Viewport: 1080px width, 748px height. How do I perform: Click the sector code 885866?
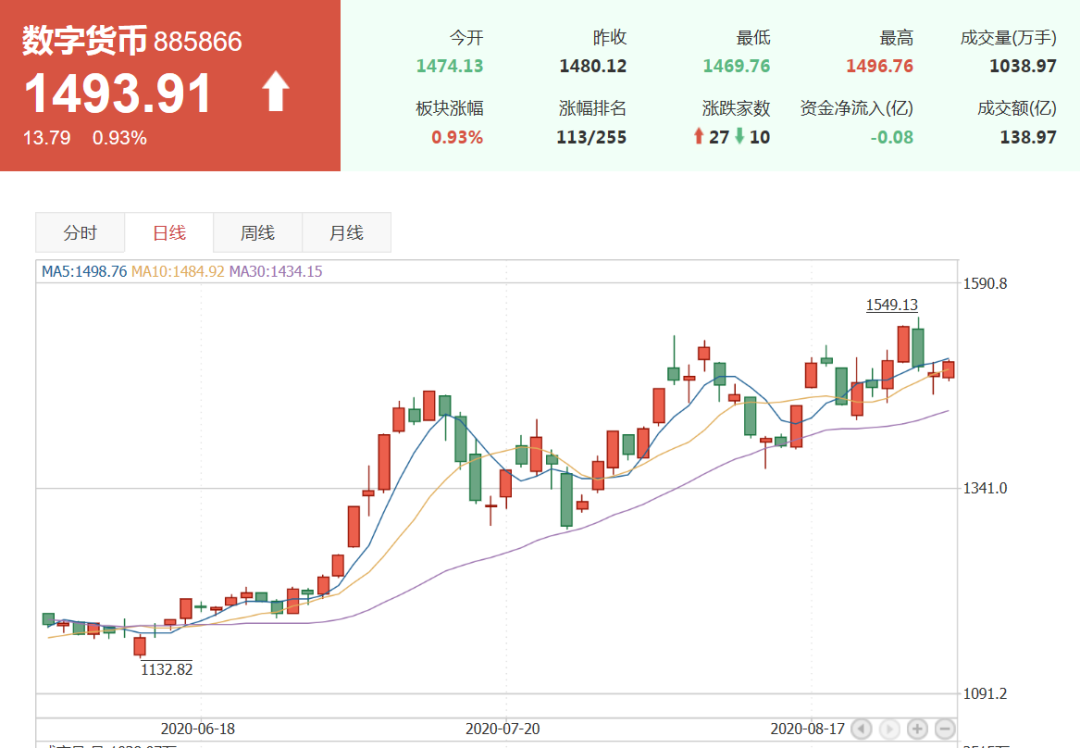coord(198,42)
